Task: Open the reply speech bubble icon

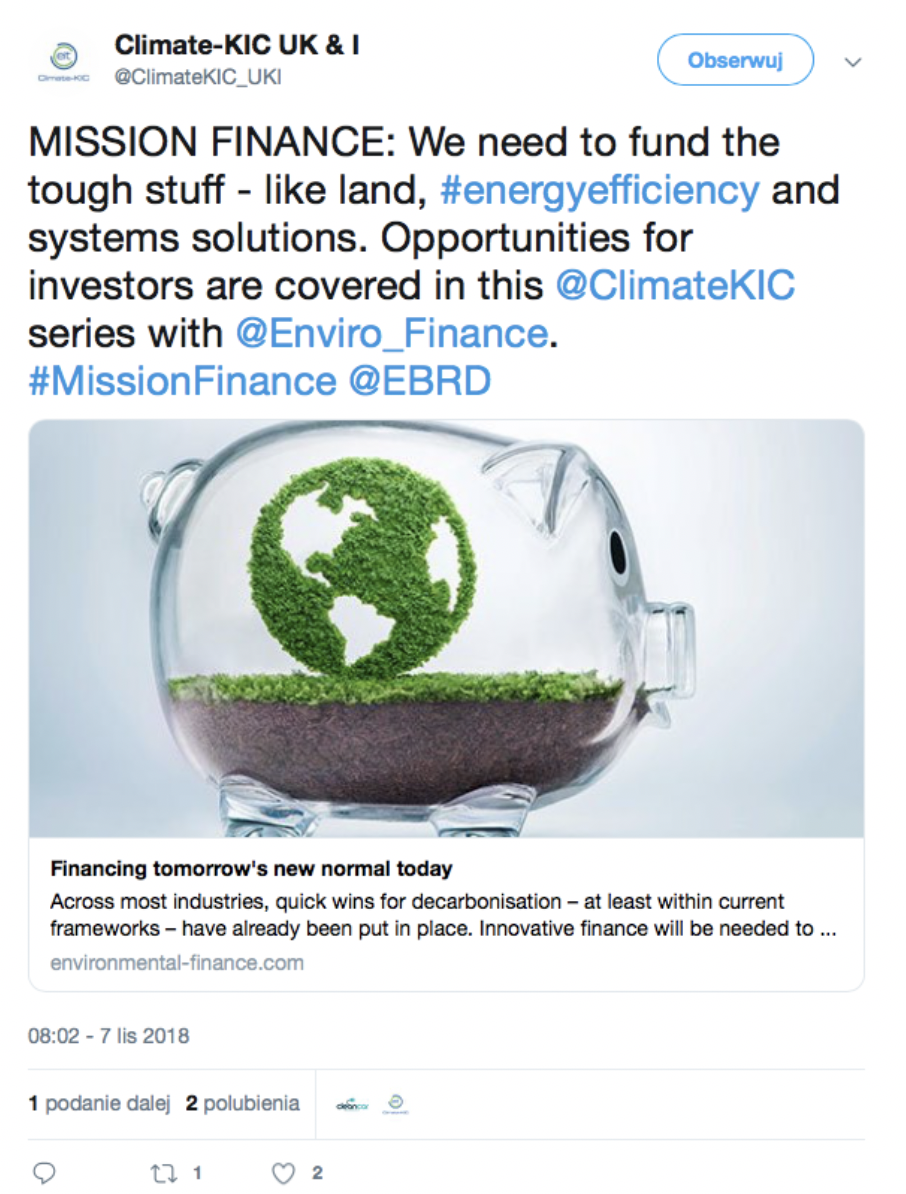Action: [44, 1173]
